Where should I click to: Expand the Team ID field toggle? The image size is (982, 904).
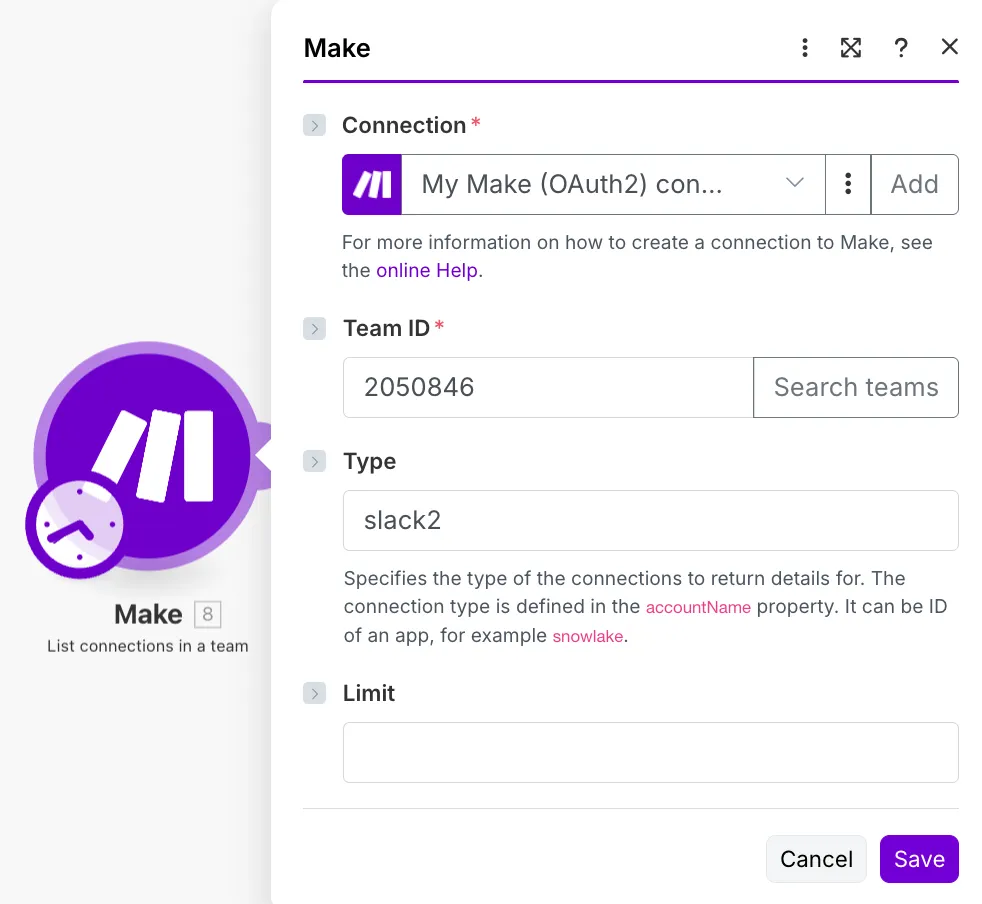click(314, 328)
